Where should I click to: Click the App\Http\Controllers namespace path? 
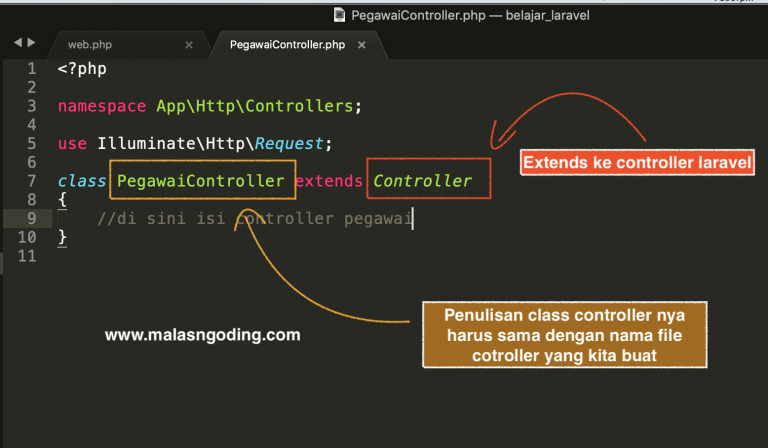[x=255, y=106]
